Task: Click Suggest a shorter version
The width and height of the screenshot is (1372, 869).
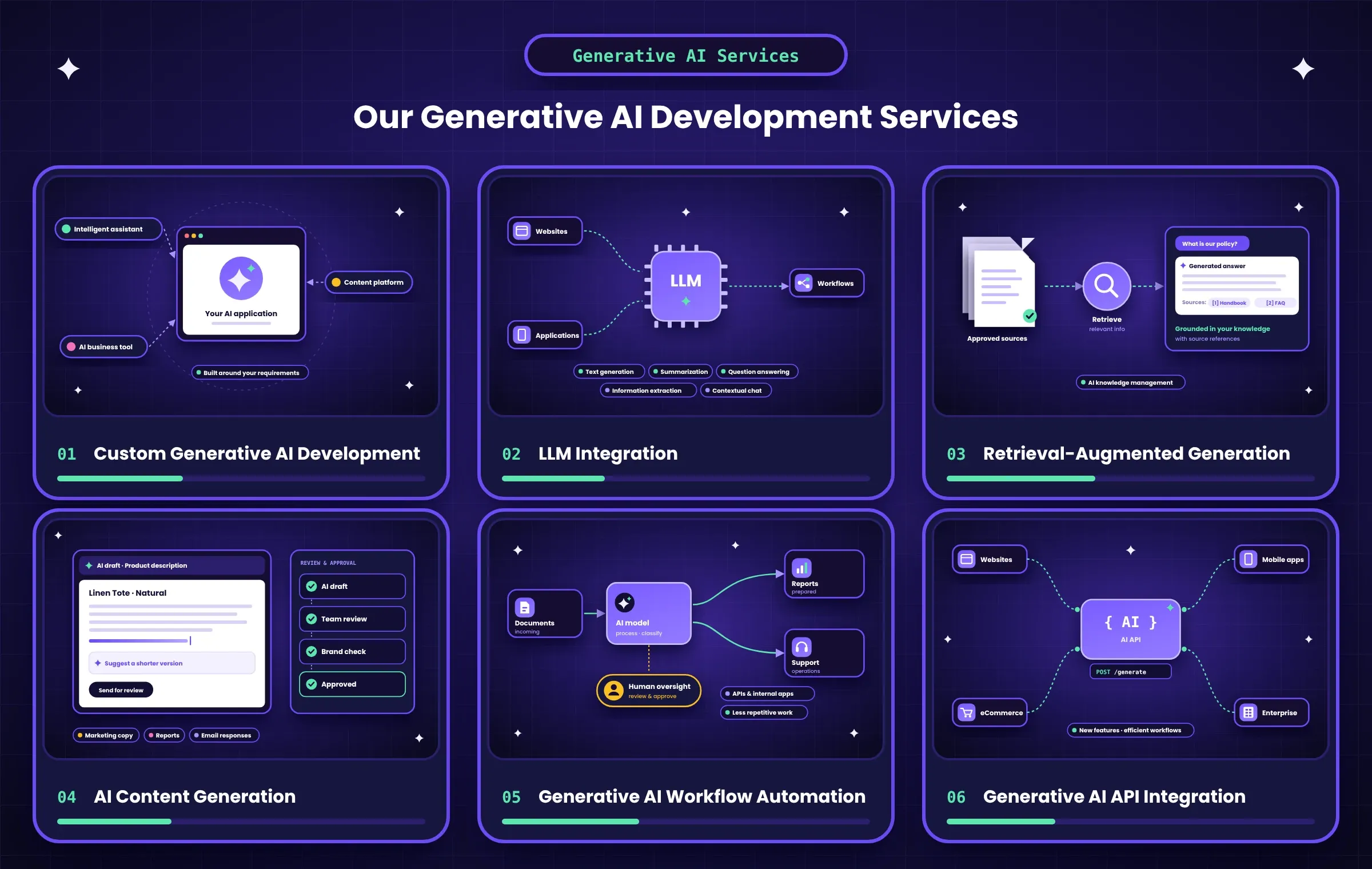Action: (172, 663)
